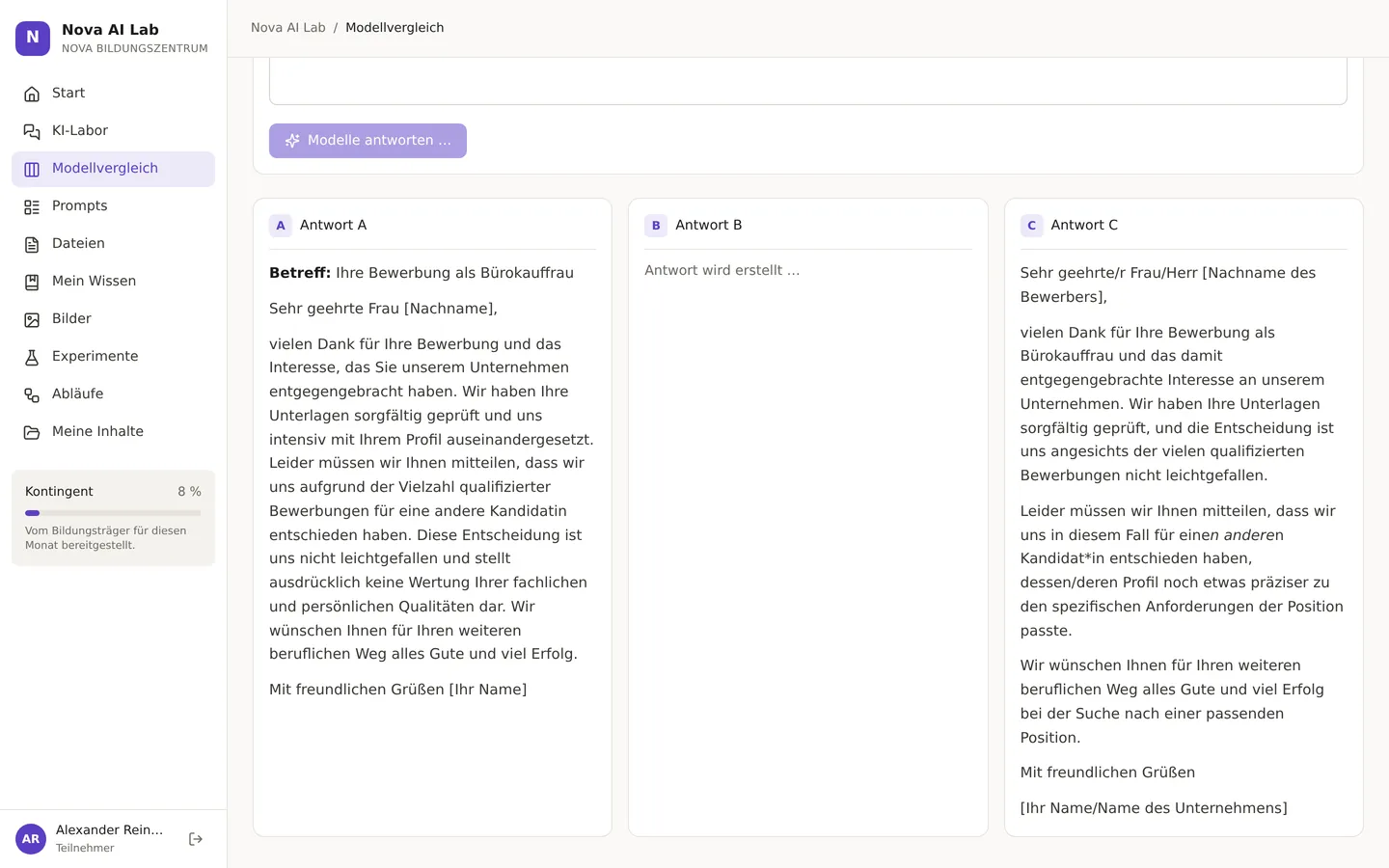Click the 'Betreff:' line in Antwort A
Screen dimensions: 1389x868
[x=422, y=273]
